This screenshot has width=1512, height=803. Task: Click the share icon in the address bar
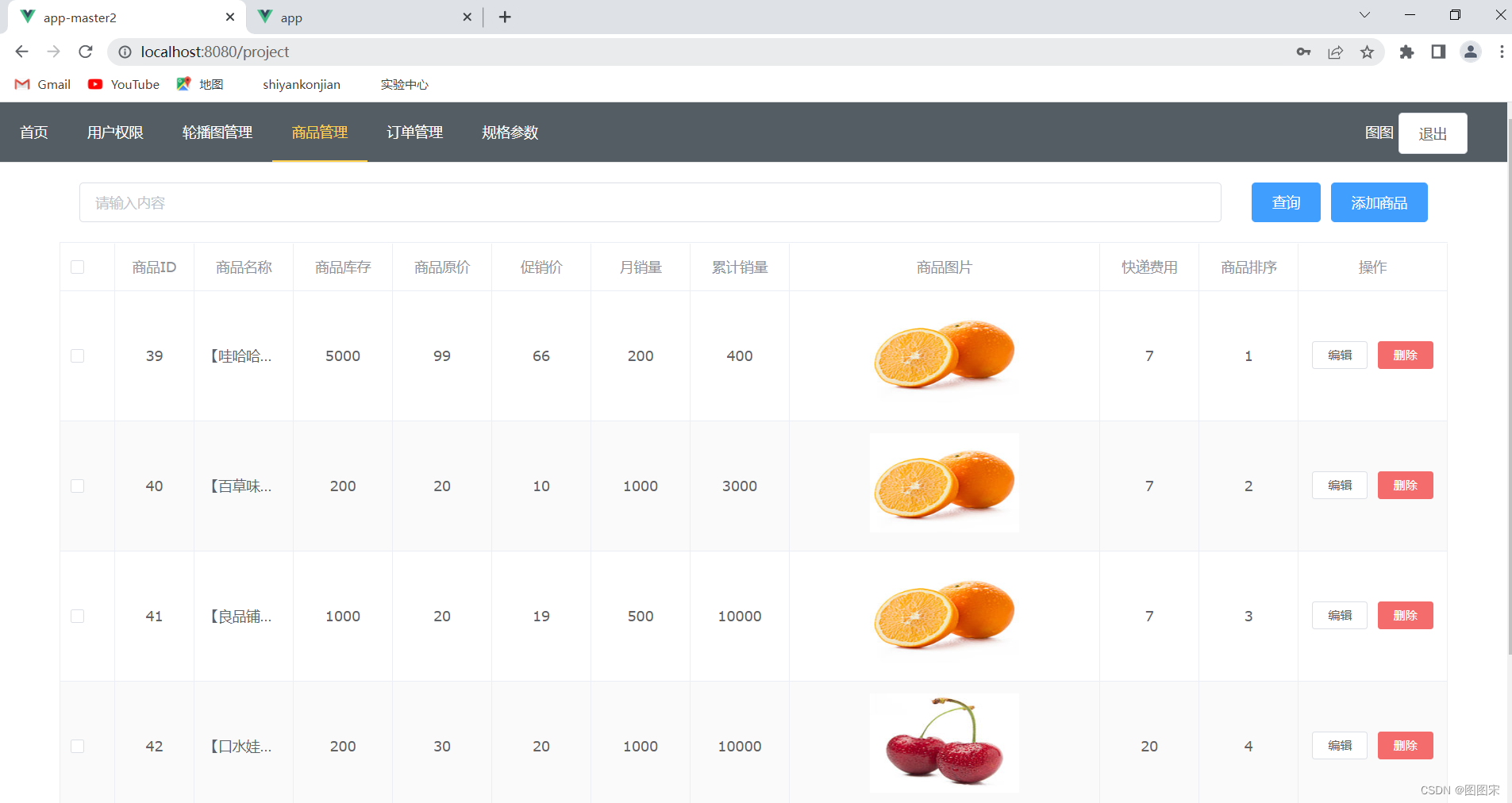(x=1336, y=52)
